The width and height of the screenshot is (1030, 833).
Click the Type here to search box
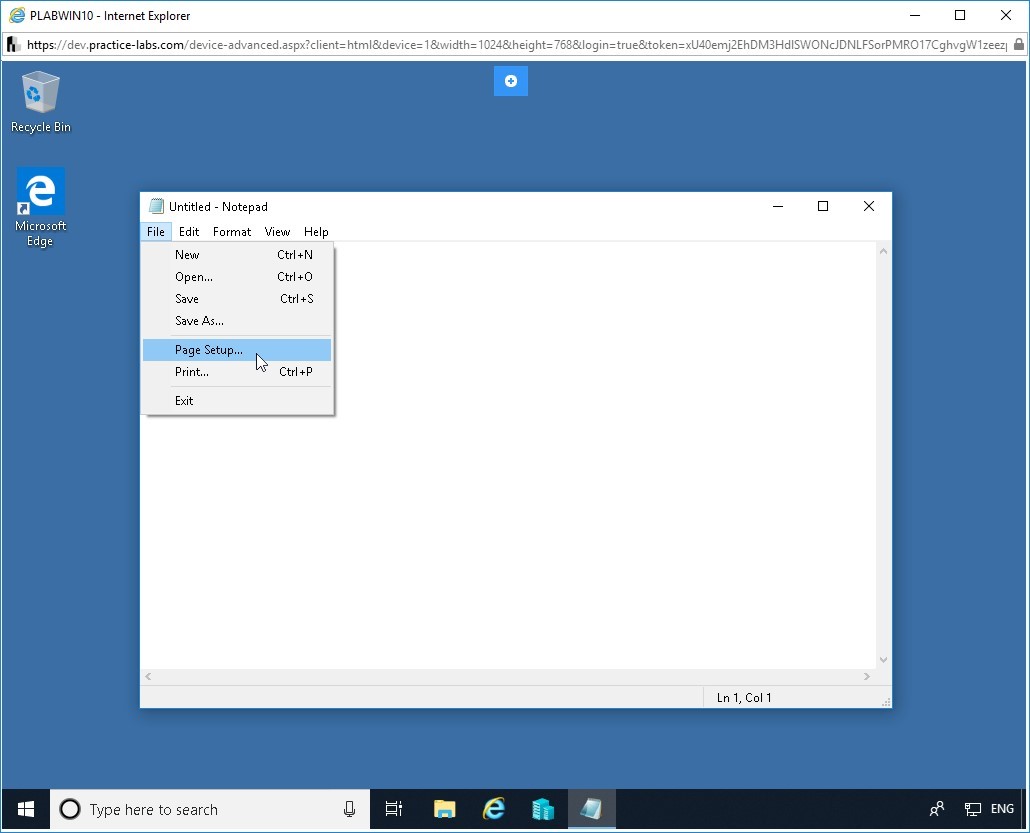tap(210, 809)
